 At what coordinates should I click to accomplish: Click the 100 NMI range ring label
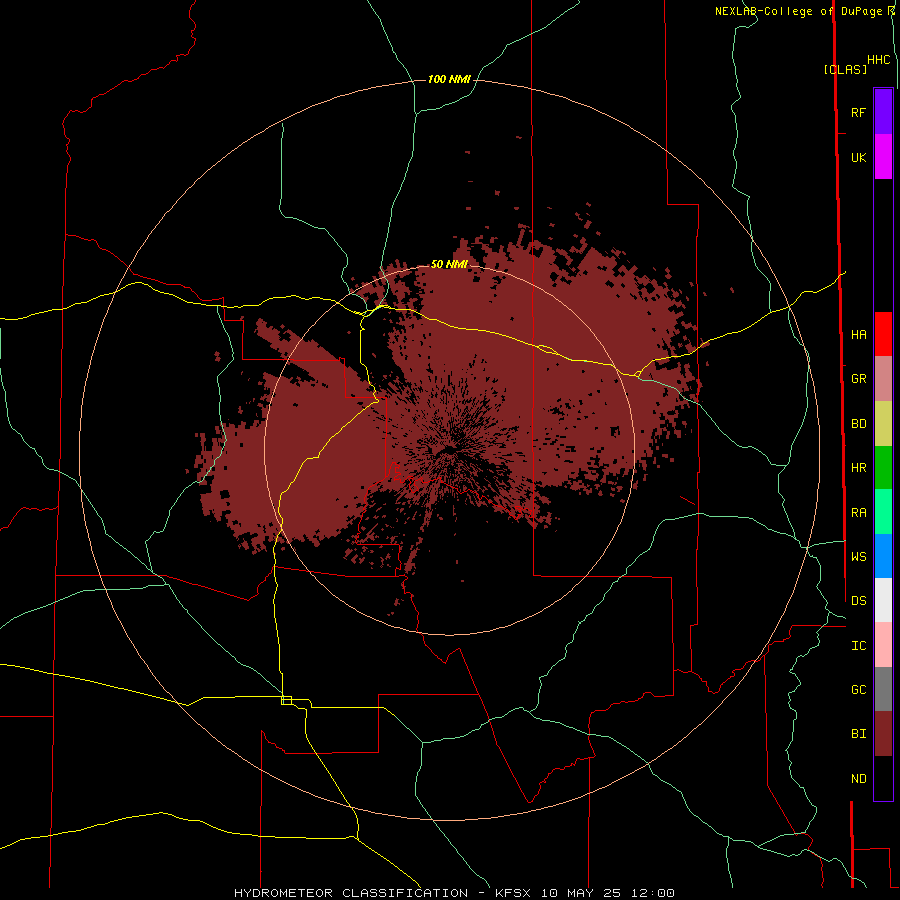click(x=449, y=79)
